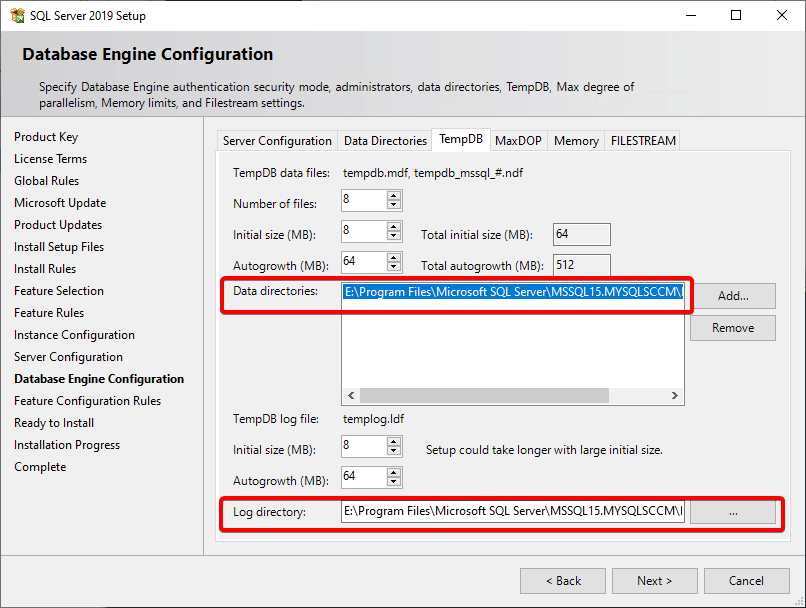Viewport: 806px width, 608px height.
Task: Click Remove to delete data directory
Action: pos(732,328)
